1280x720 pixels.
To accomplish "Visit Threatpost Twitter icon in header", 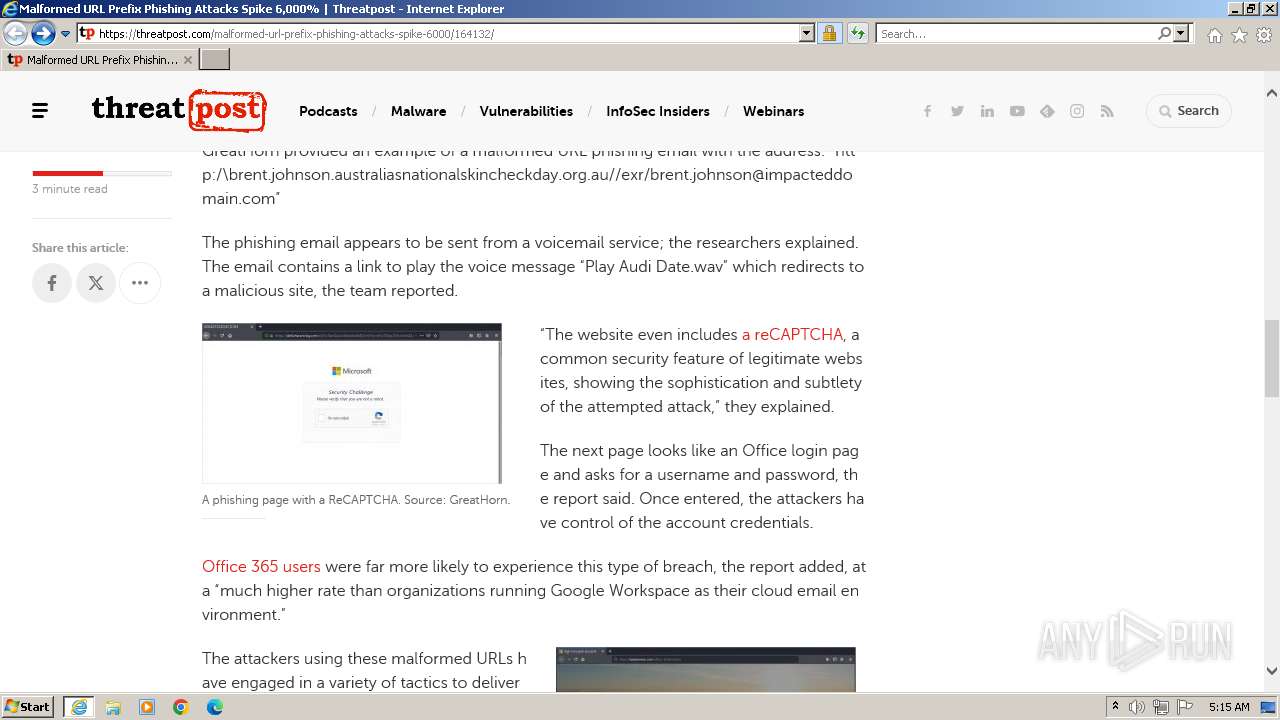I will click(957, 111).
